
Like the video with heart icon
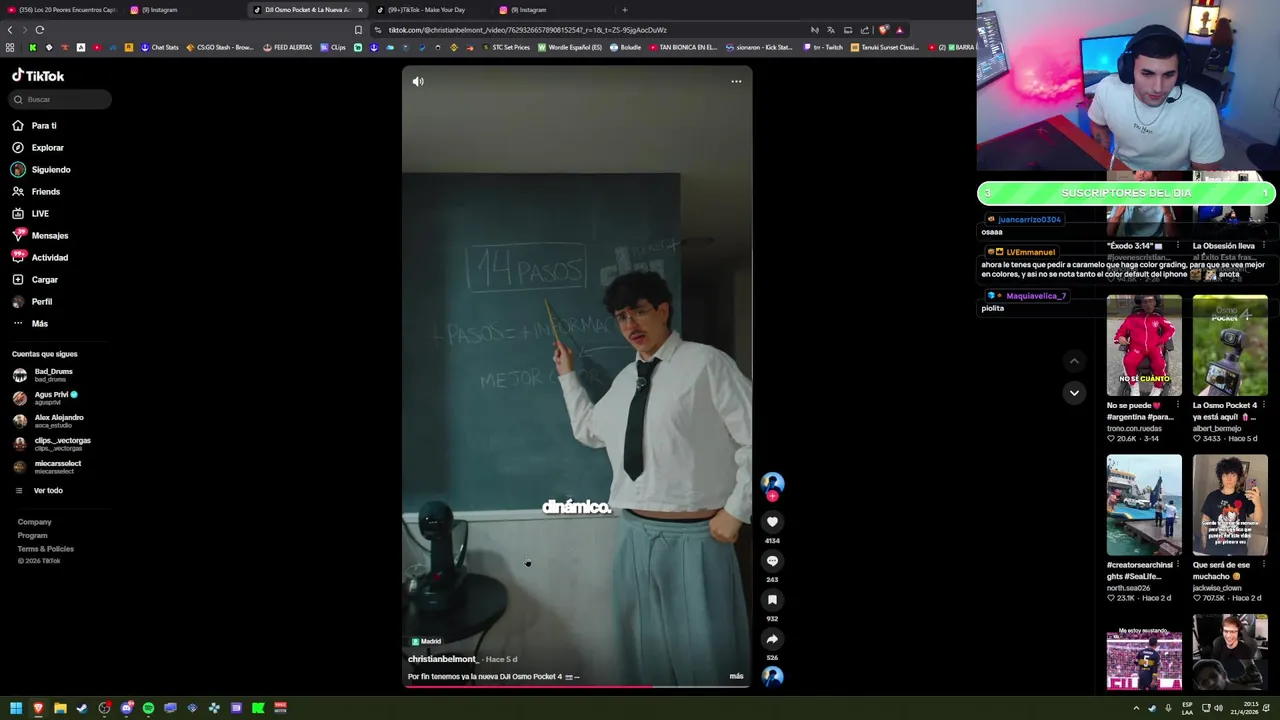772,522
